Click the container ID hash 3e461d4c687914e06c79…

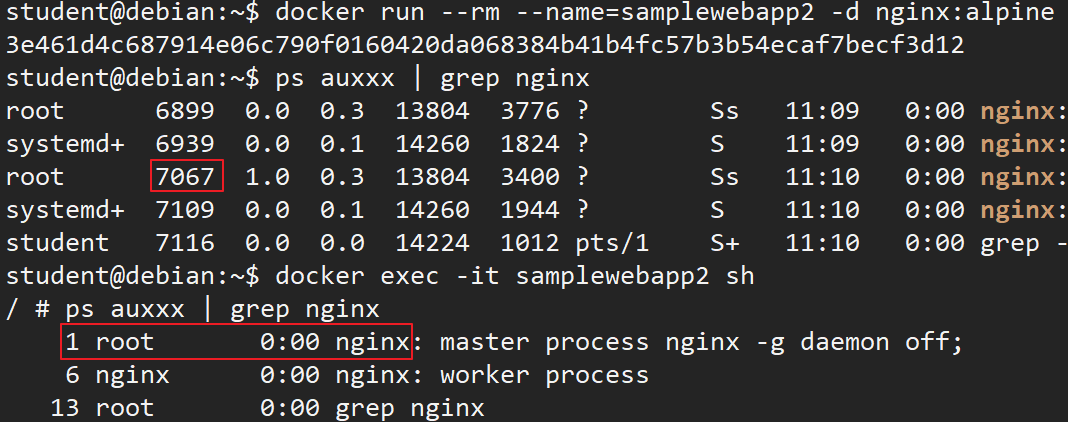tap(484, 46)
